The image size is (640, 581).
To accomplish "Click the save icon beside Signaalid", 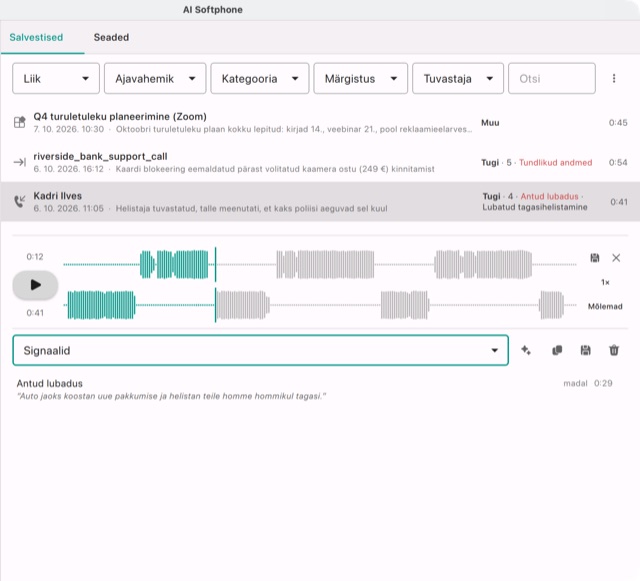I will tap(586, 350).
